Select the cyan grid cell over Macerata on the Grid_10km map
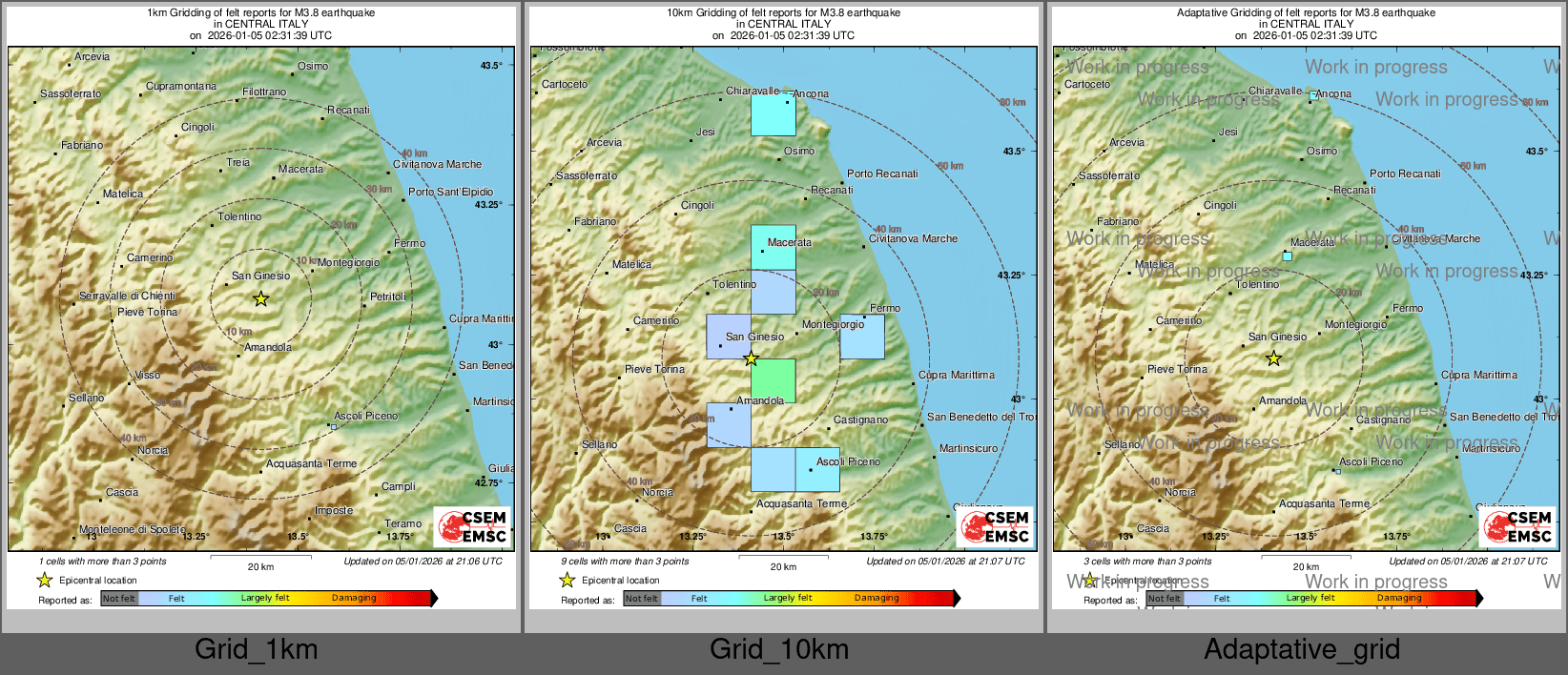 (x=774, y=248)
